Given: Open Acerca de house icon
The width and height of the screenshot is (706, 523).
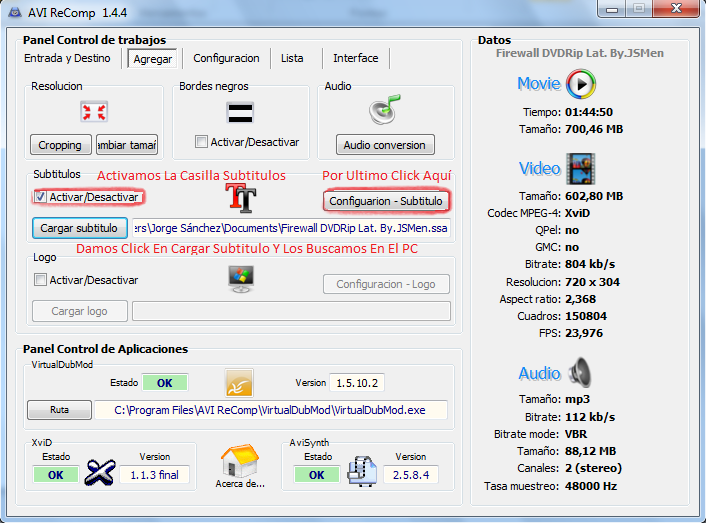Looking at the screenshot, I should pyautogui.click(x=240, y=460).
